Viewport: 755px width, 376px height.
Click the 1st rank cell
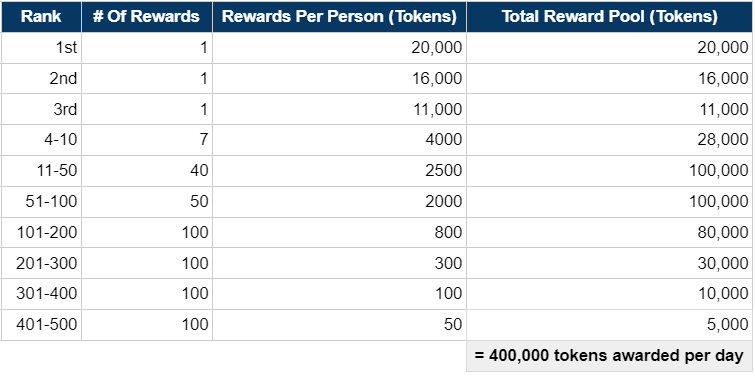41,48
